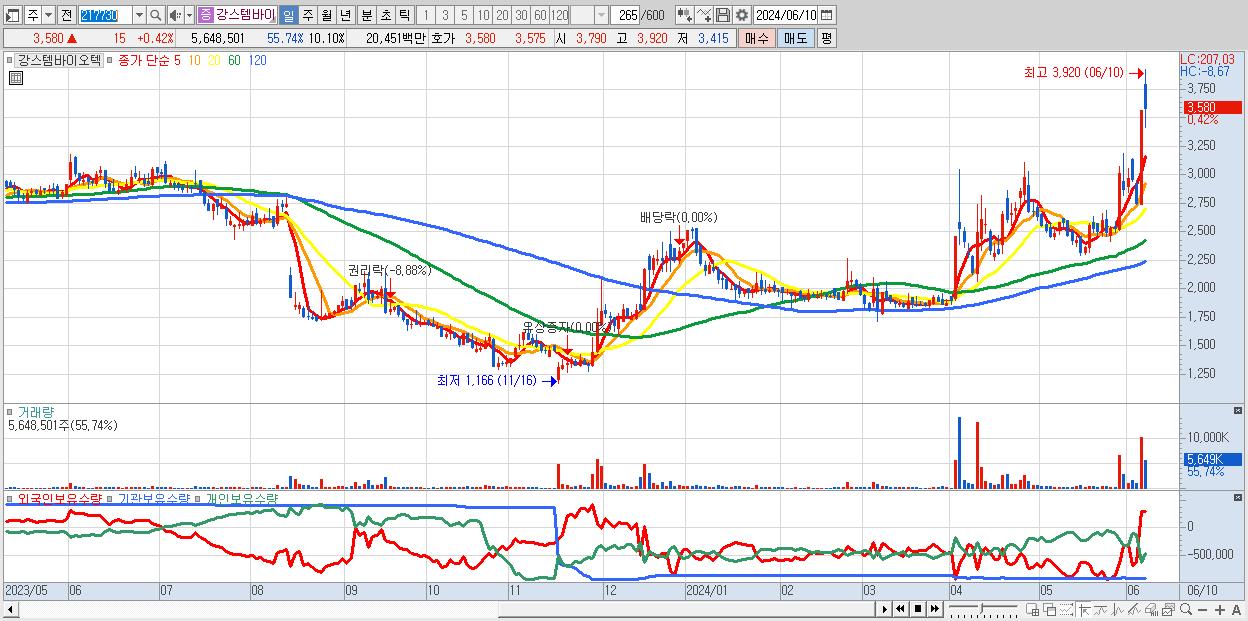Select the 월 (monthly) period toggle
The width and height of the screenshot is (1248, 621).
(326, 15)
